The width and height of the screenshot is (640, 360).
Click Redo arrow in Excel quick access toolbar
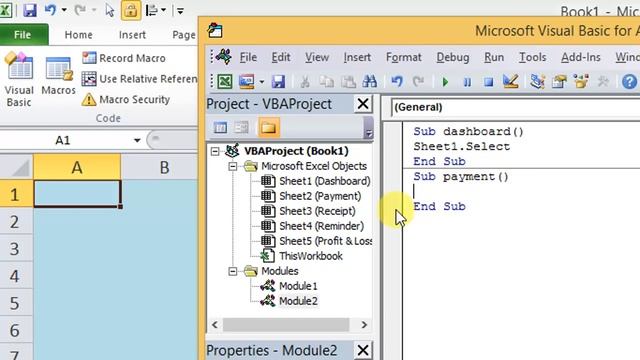[x=80, y=10]
